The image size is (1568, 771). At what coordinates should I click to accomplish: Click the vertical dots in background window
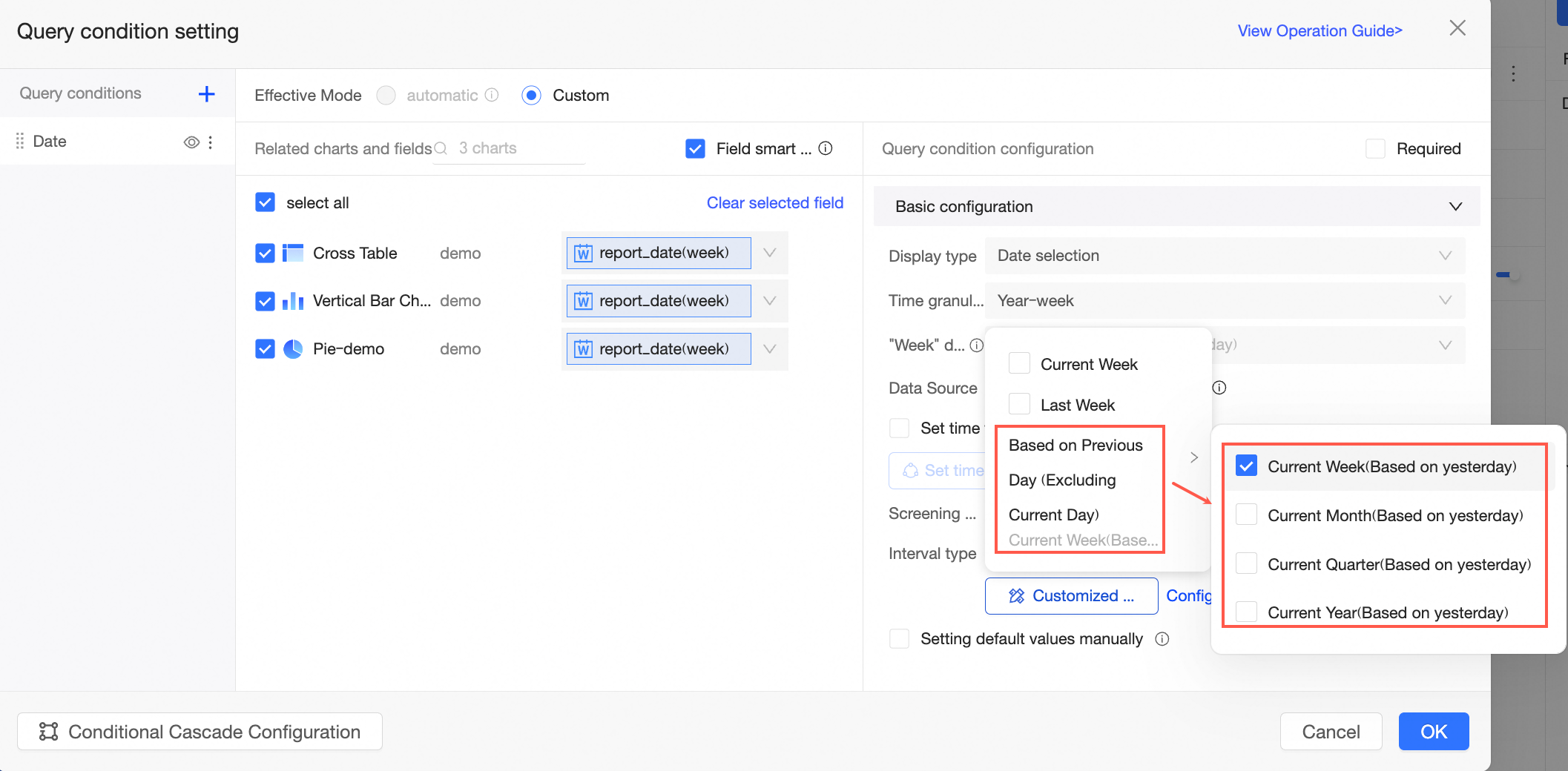(x=1513, y=74)
